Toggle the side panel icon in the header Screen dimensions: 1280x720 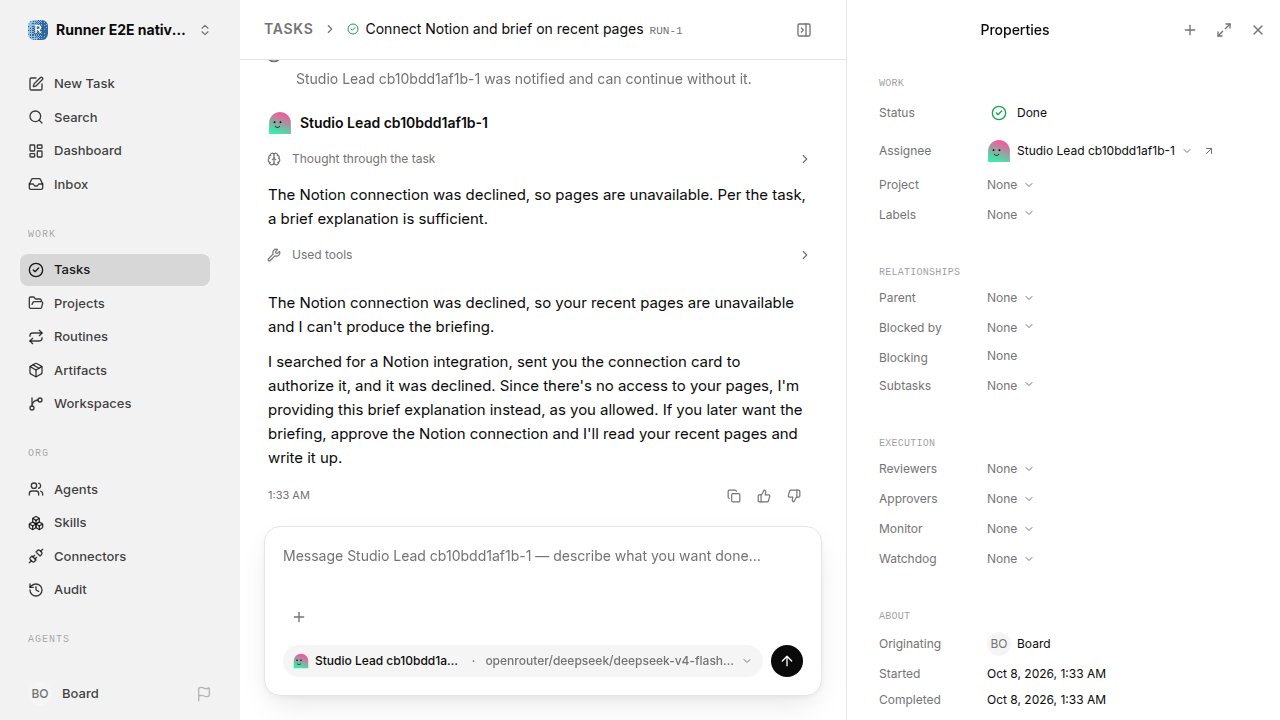click(x=804, y=30)
